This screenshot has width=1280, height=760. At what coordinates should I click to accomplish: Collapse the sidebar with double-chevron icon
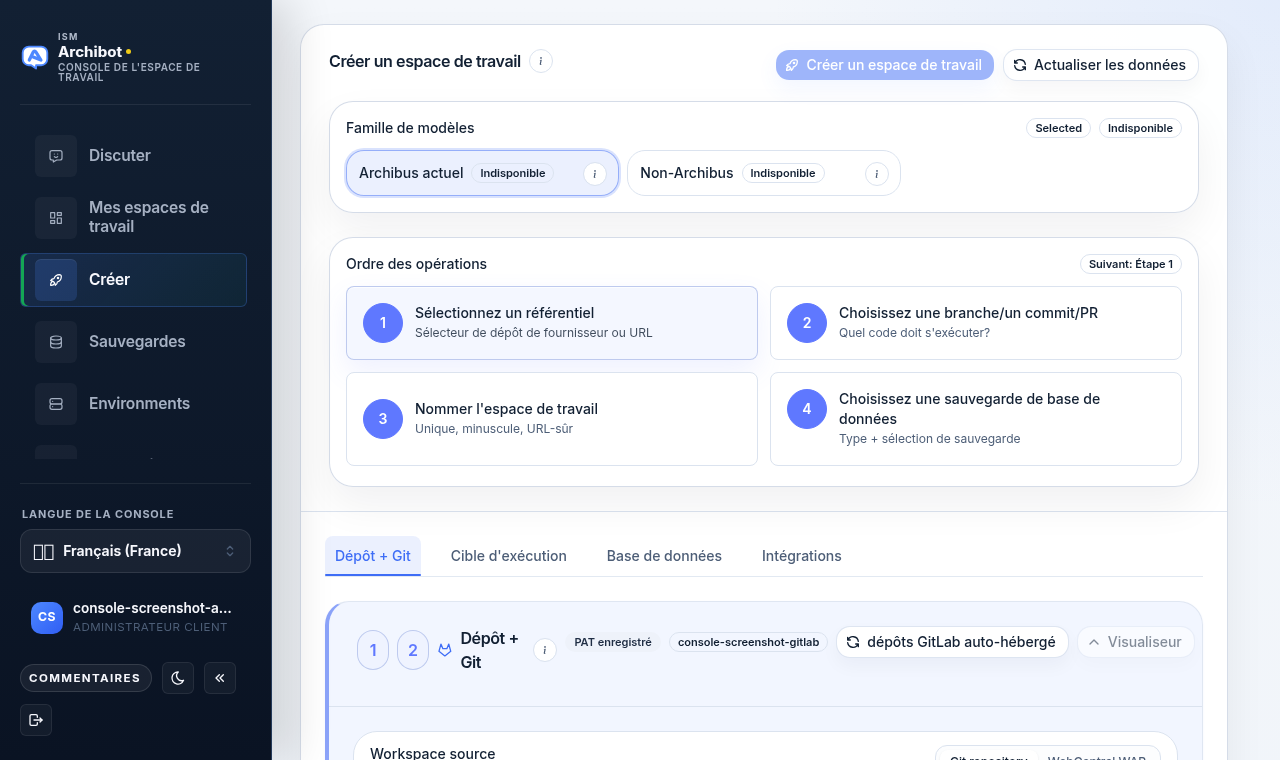(220, 678)
